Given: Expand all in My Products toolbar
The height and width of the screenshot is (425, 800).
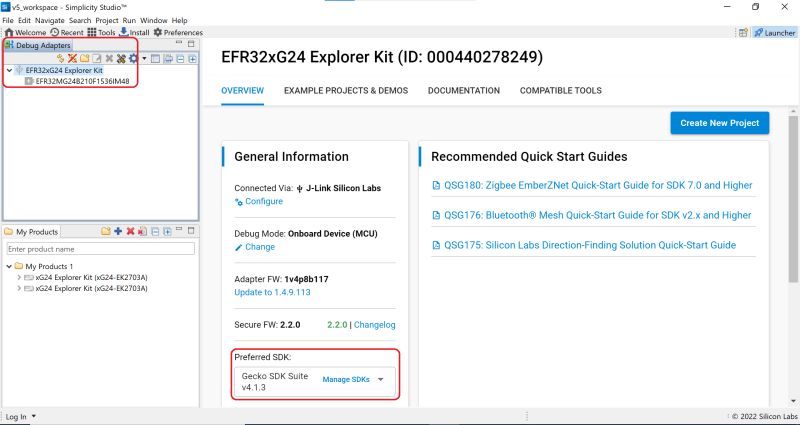Looking at the screenshot, I should 167,231.
